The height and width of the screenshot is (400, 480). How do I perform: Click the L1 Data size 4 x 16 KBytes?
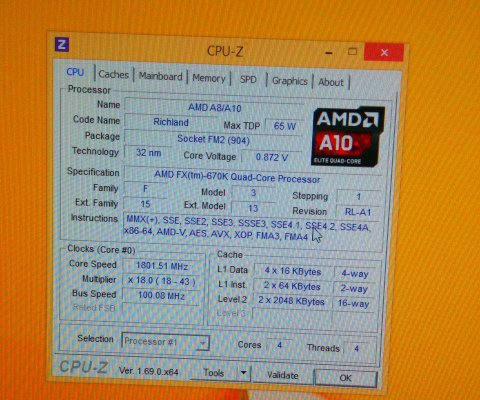(x=293, y=271)
